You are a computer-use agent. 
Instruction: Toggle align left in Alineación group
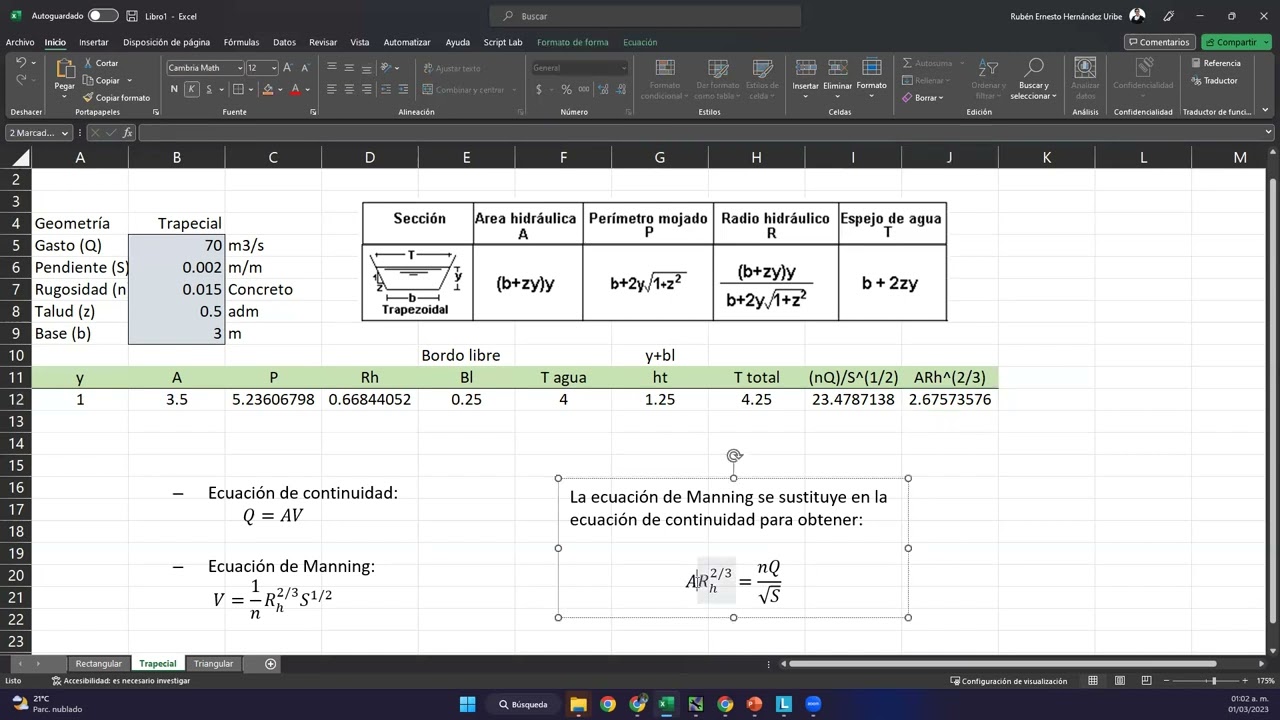tap(333, 89)
